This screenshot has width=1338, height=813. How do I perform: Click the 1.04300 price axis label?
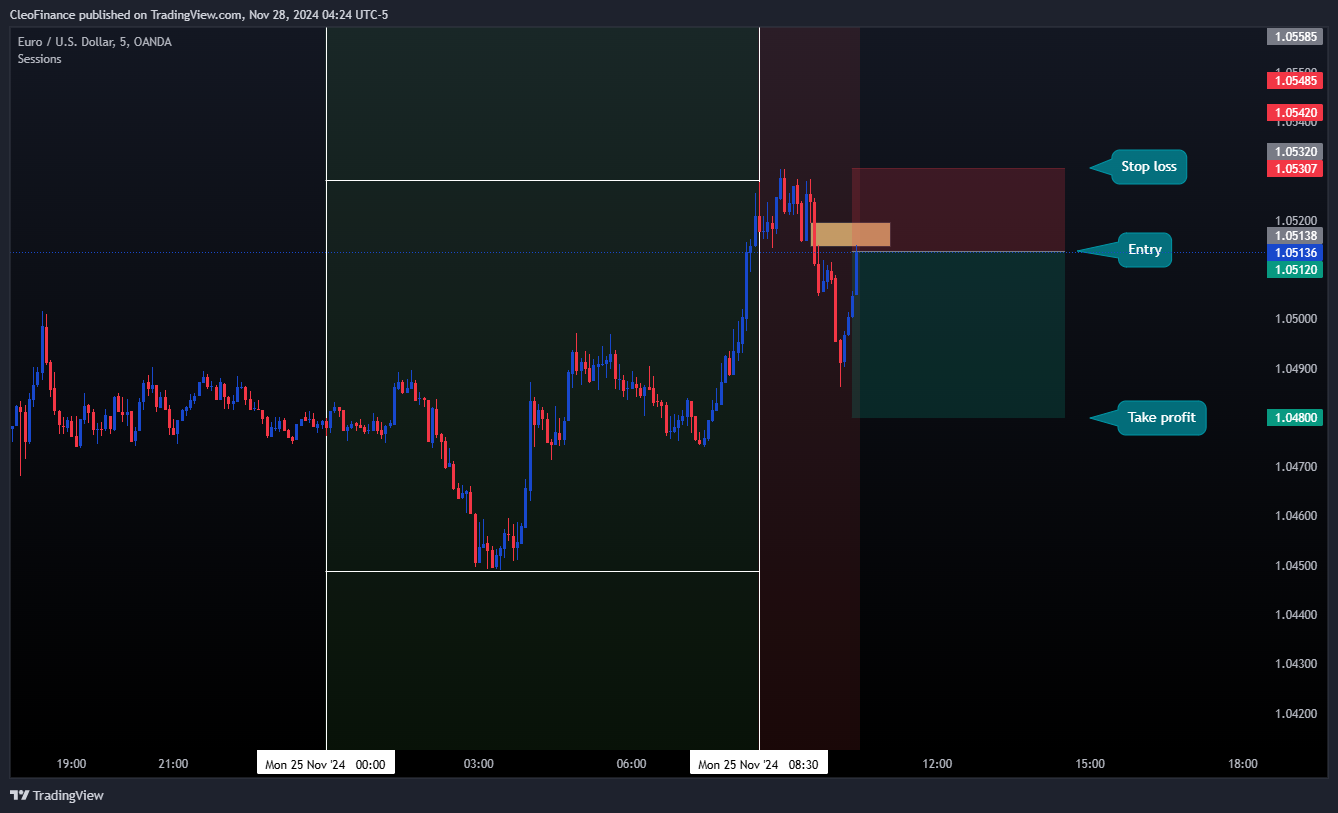pyautogui.click(x=1294, y=664)
